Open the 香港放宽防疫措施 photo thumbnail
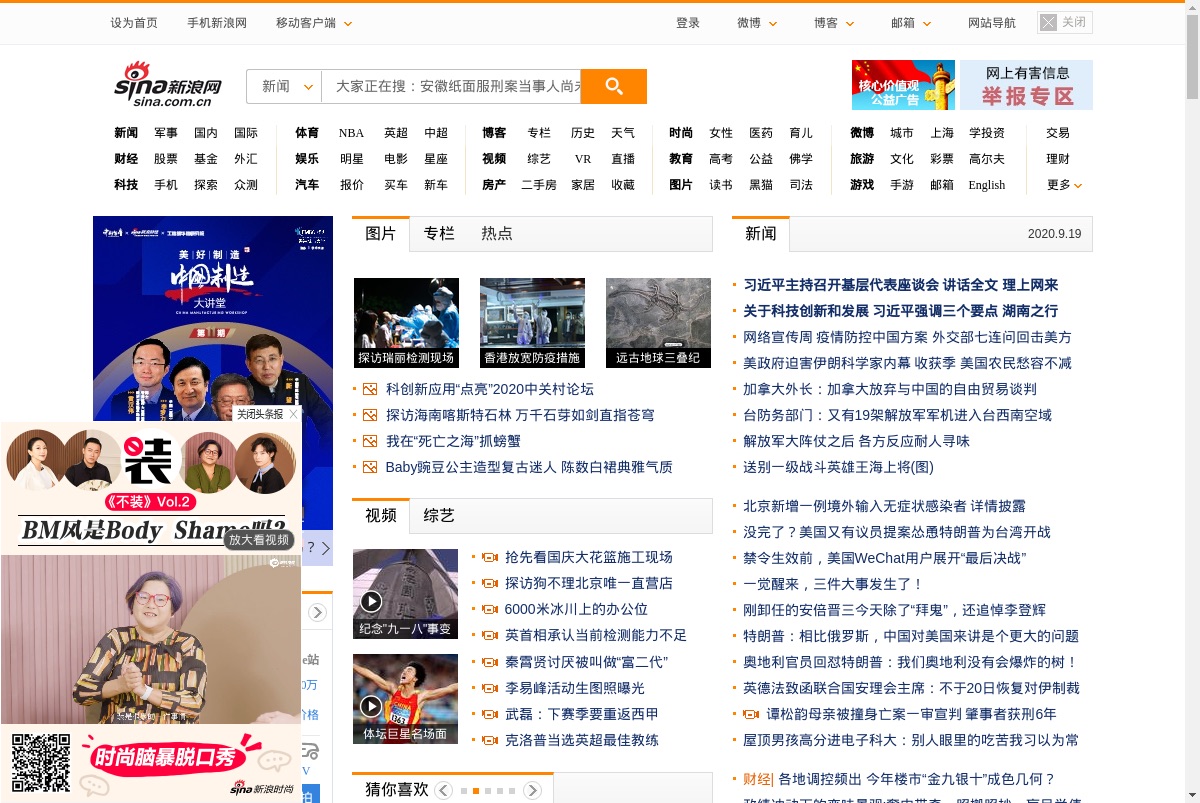 tap(532, 323)
